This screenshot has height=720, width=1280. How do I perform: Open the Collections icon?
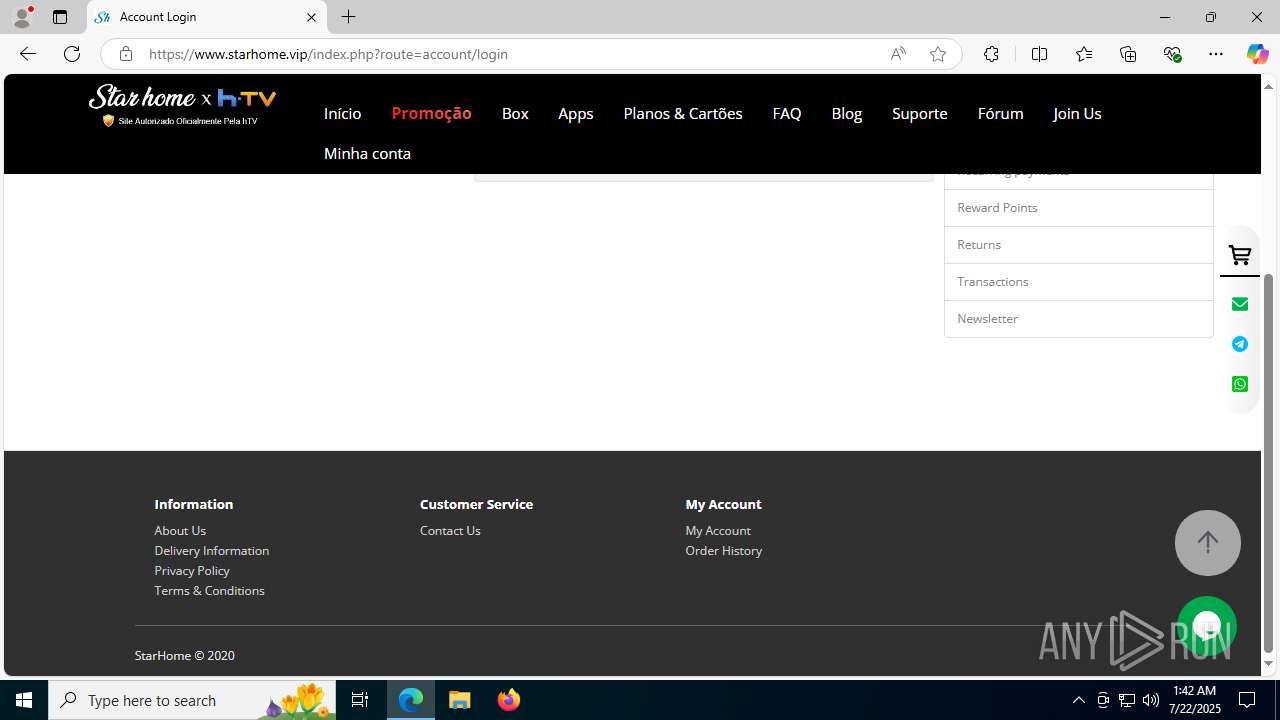[x=1128, y=54]
